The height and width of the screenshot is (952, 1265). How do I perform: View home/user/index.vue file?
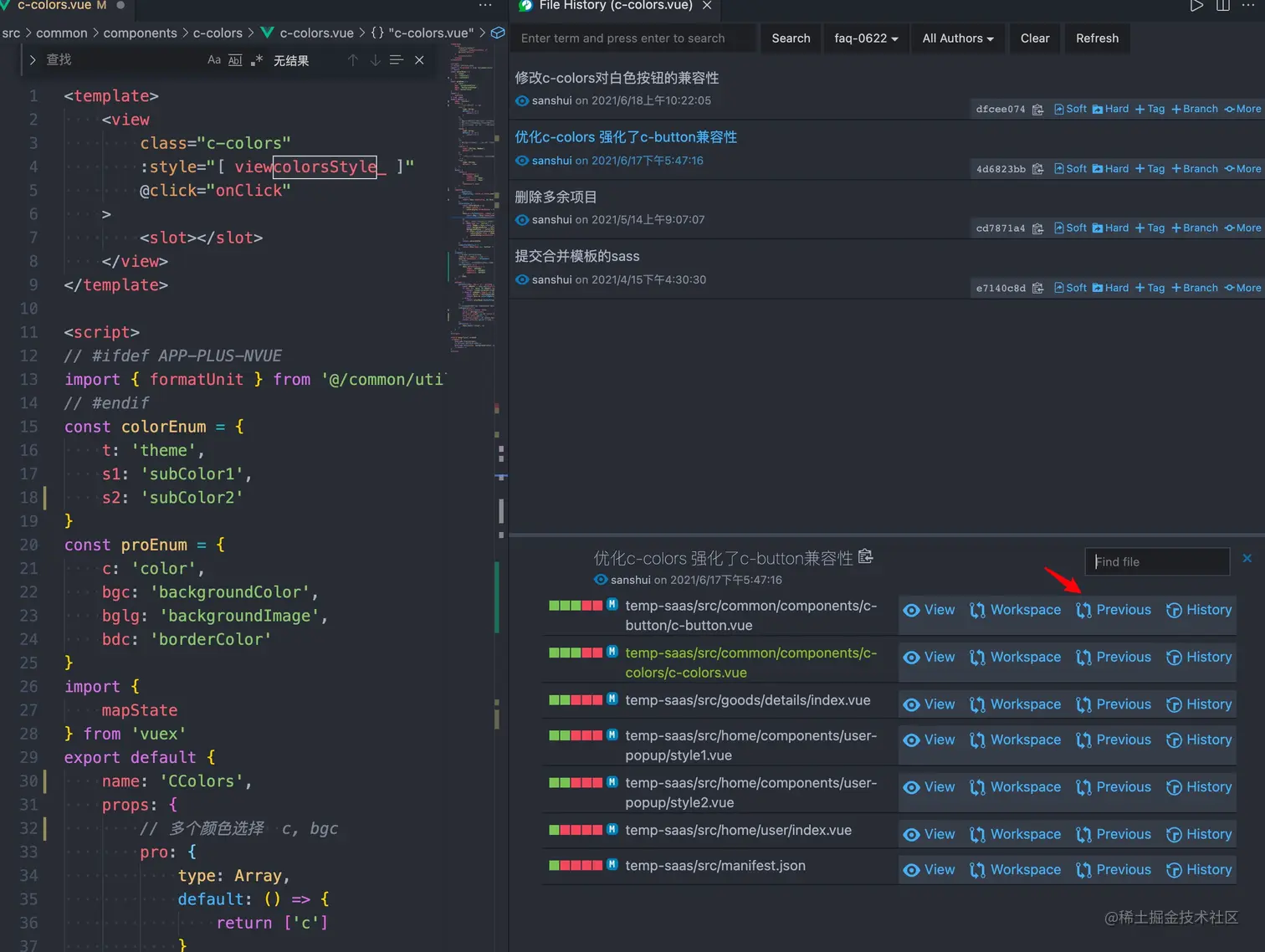pos(929,834)
